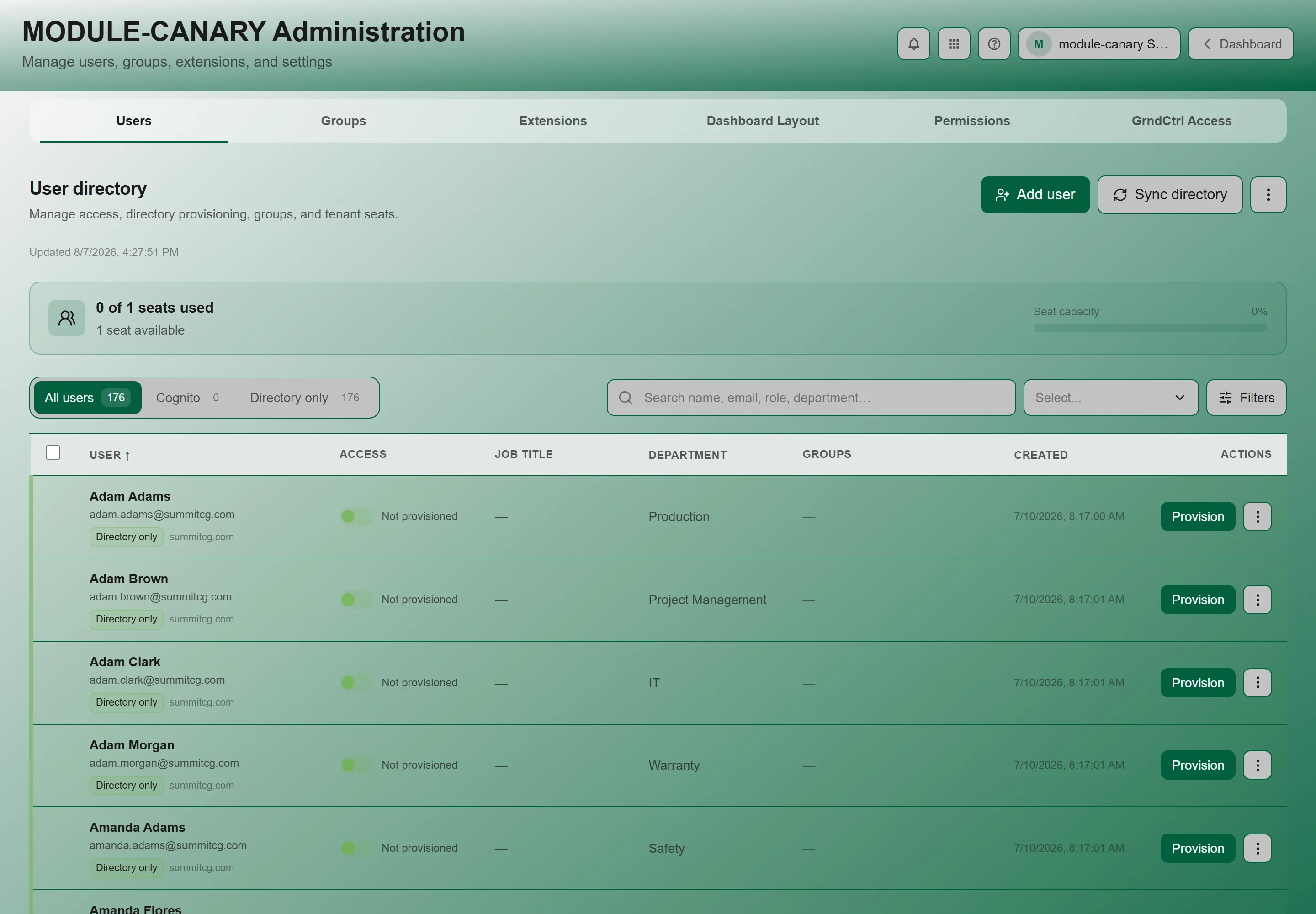Switch to the Groups tab
The image size is (1316, 914).
[x=343, y=121]
